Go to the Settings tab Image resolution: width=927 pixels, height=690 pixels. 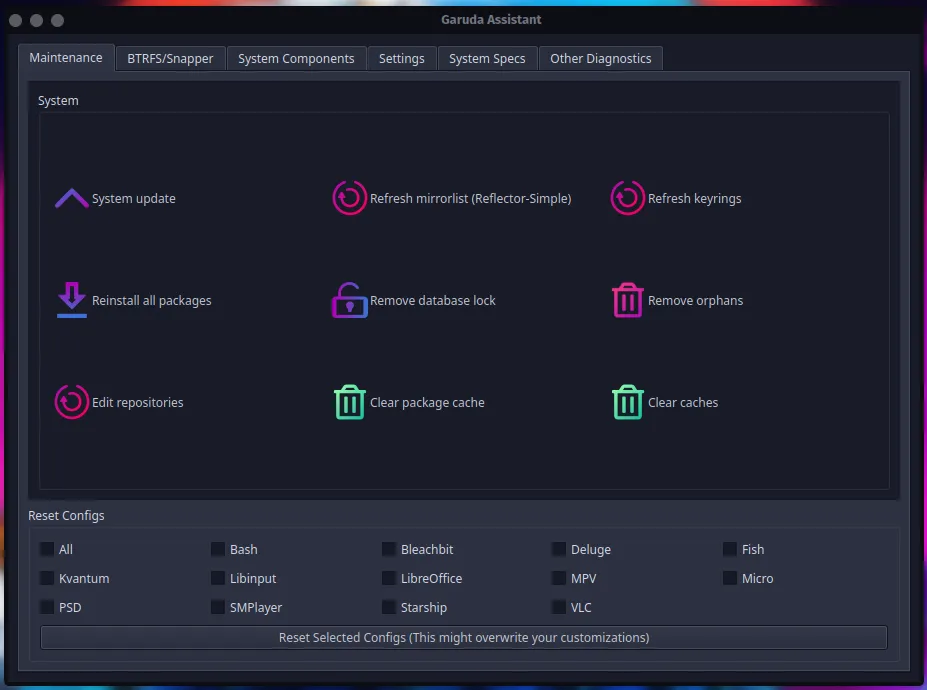click(401, 58)
